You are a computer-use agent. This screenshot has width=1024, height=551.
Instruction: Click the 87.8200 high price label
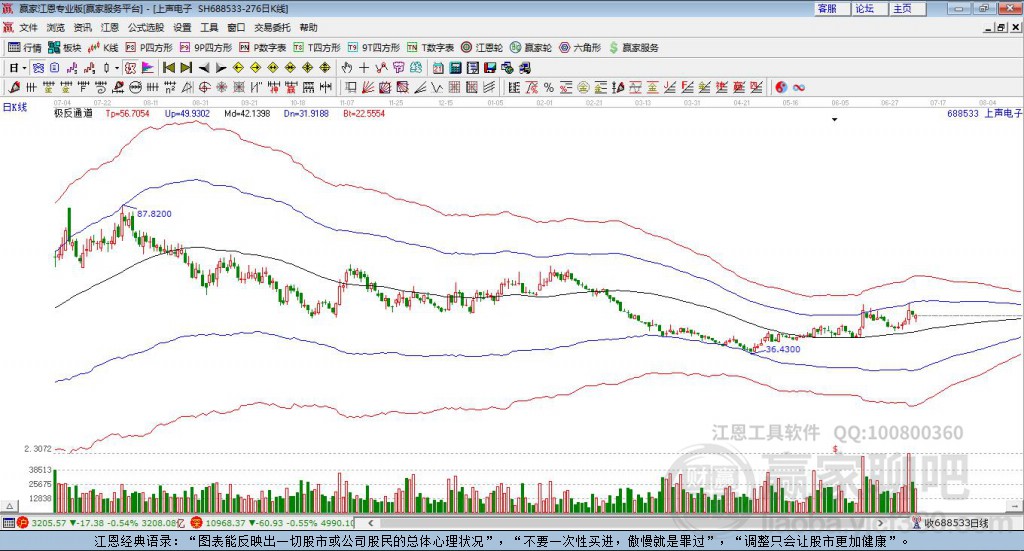(154, 214)
